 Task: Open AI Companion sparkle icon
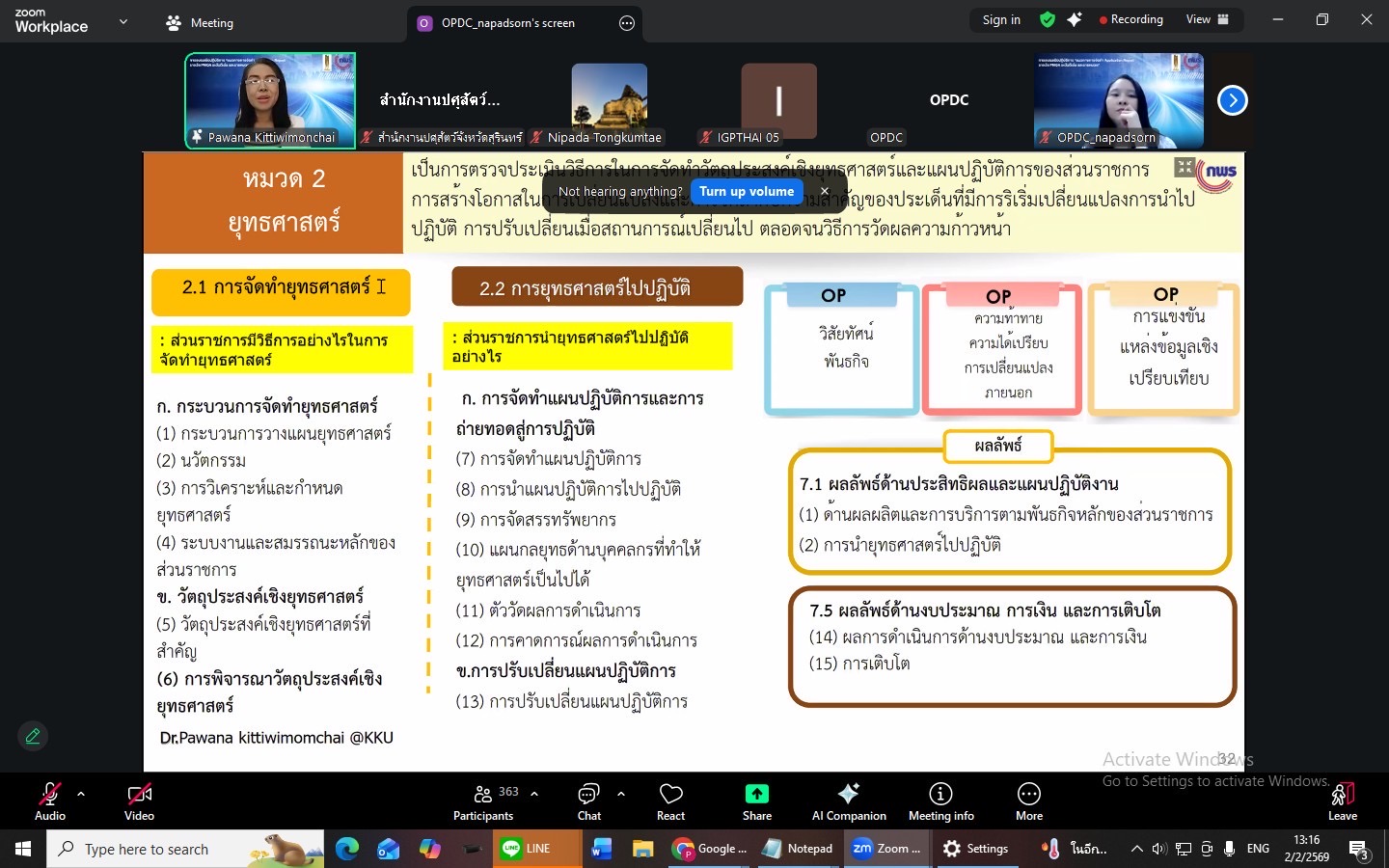pyautogui.click(x=848, y=794)
